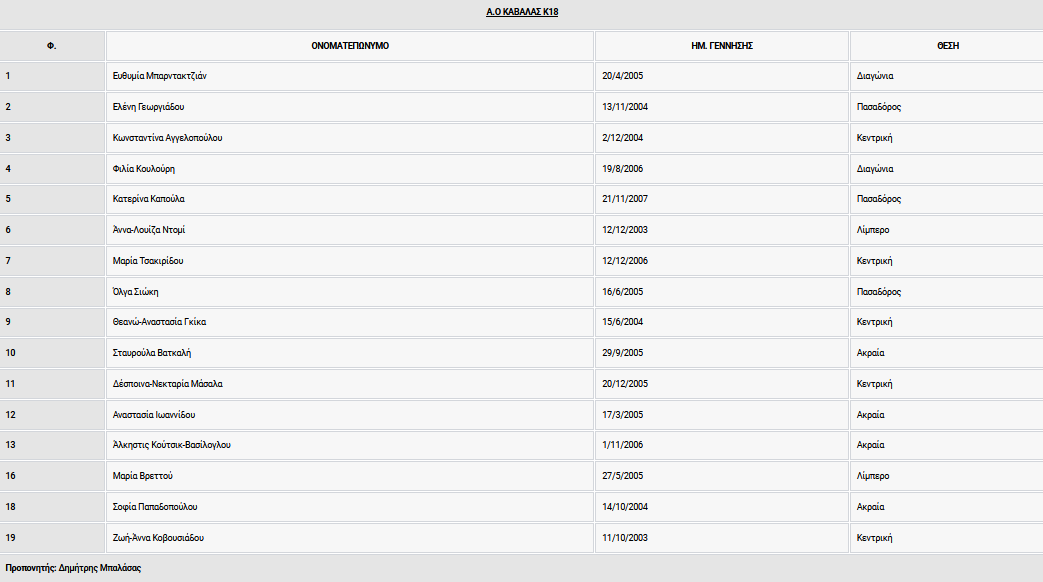1043x582 pixels.
Task: Click the birth date 29/9/2005
Action: (x=624, y=353)
